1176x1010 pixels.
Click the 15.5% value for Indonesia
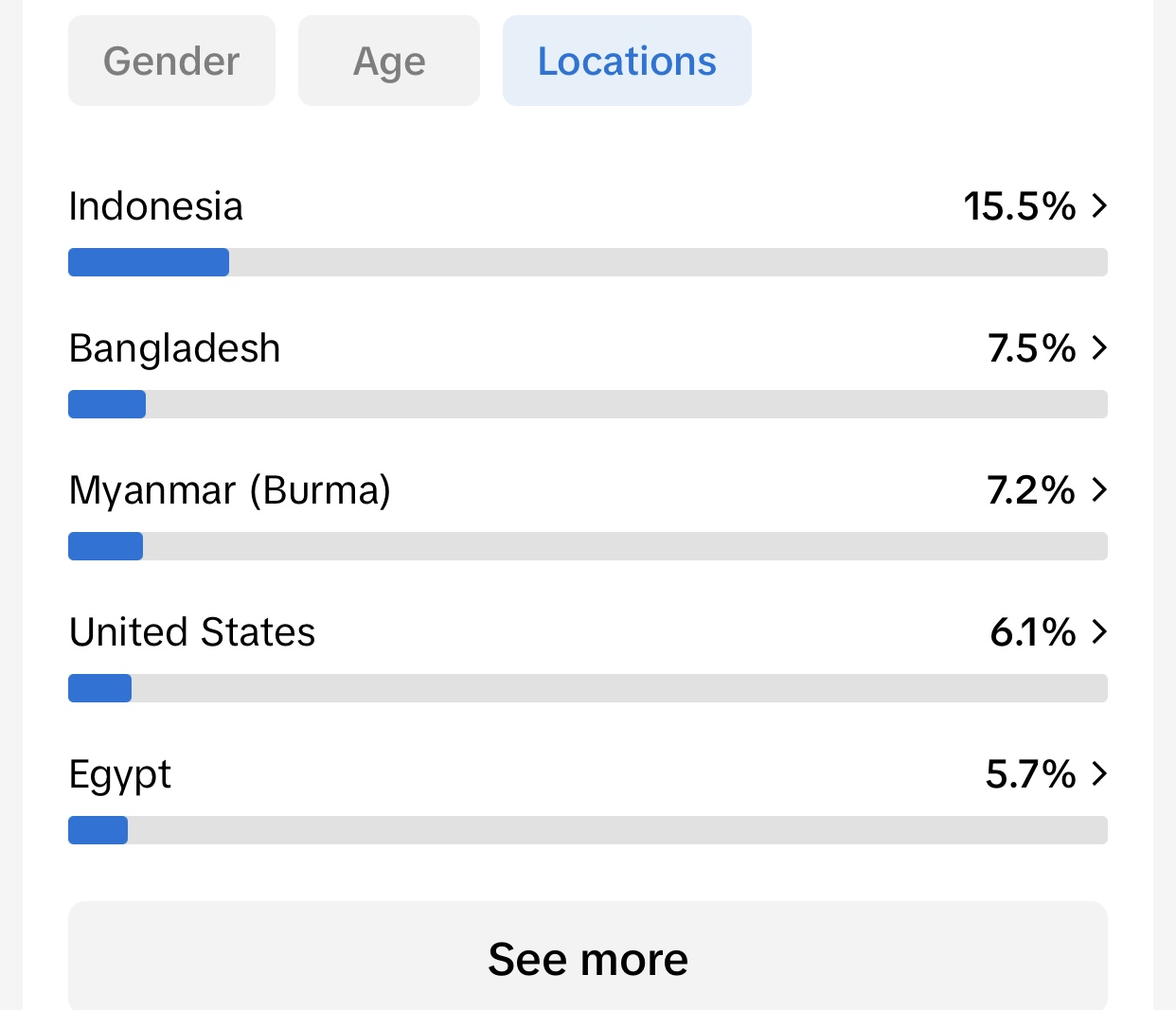coord(1020,206)
